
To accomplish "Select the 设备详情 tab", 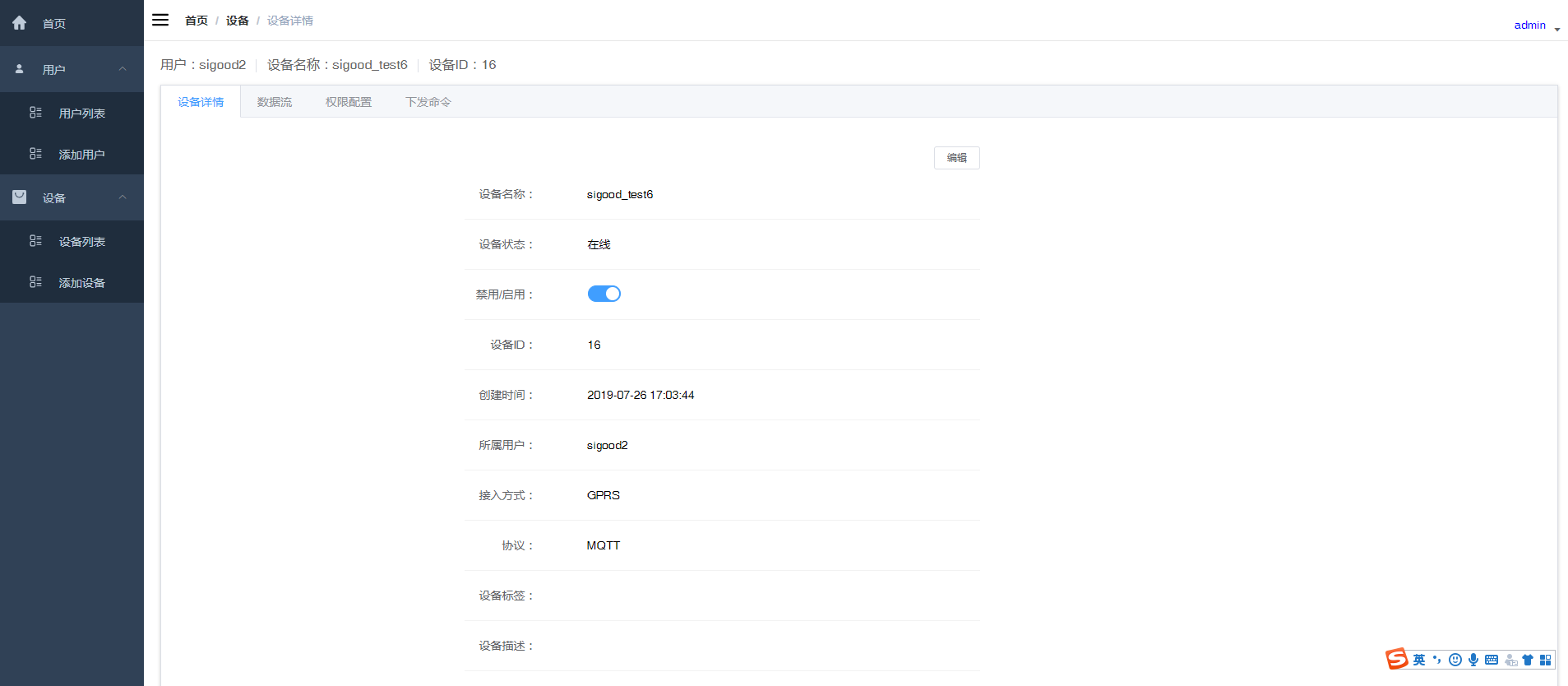I will coord(201,102).
